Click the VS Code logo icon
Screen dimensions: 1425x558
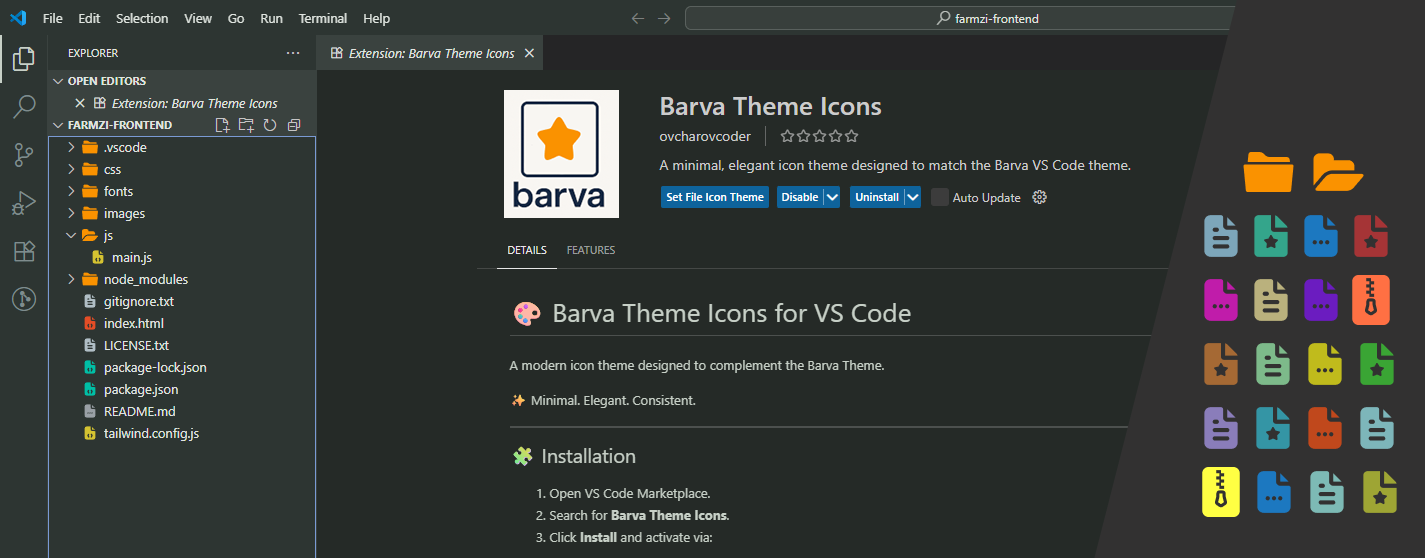point(18,18)
